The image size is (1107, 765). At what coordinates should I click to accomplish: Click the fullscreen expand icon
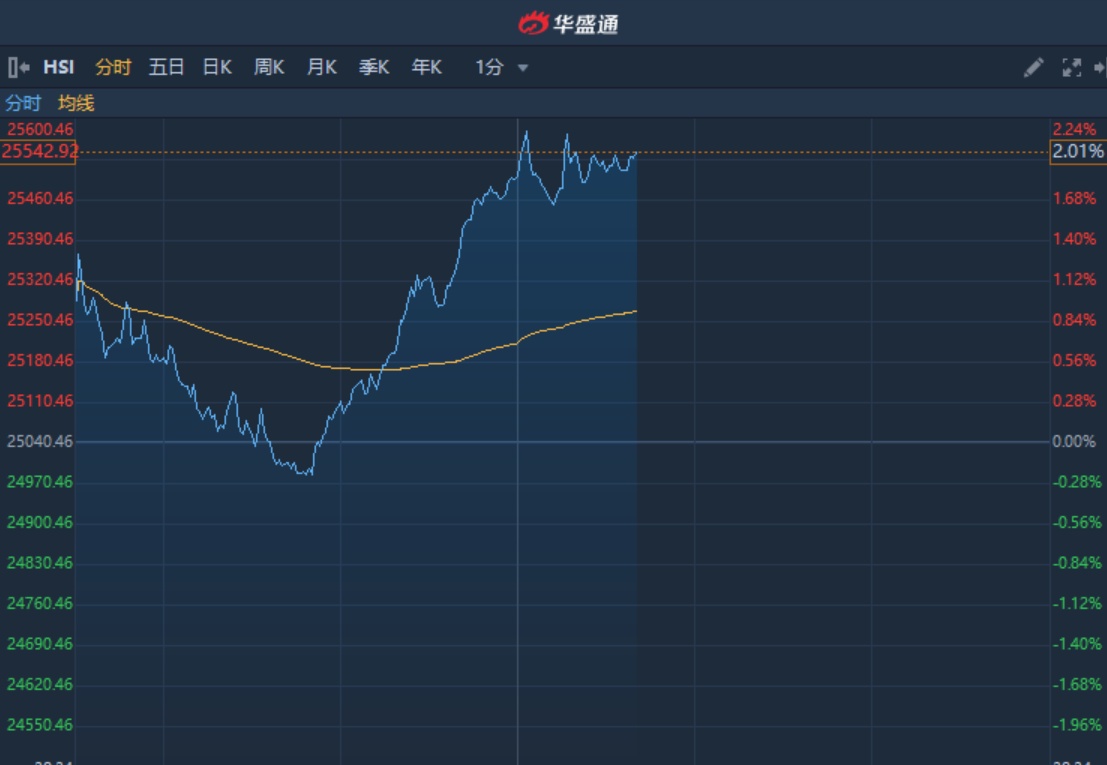click(1071, 68)
